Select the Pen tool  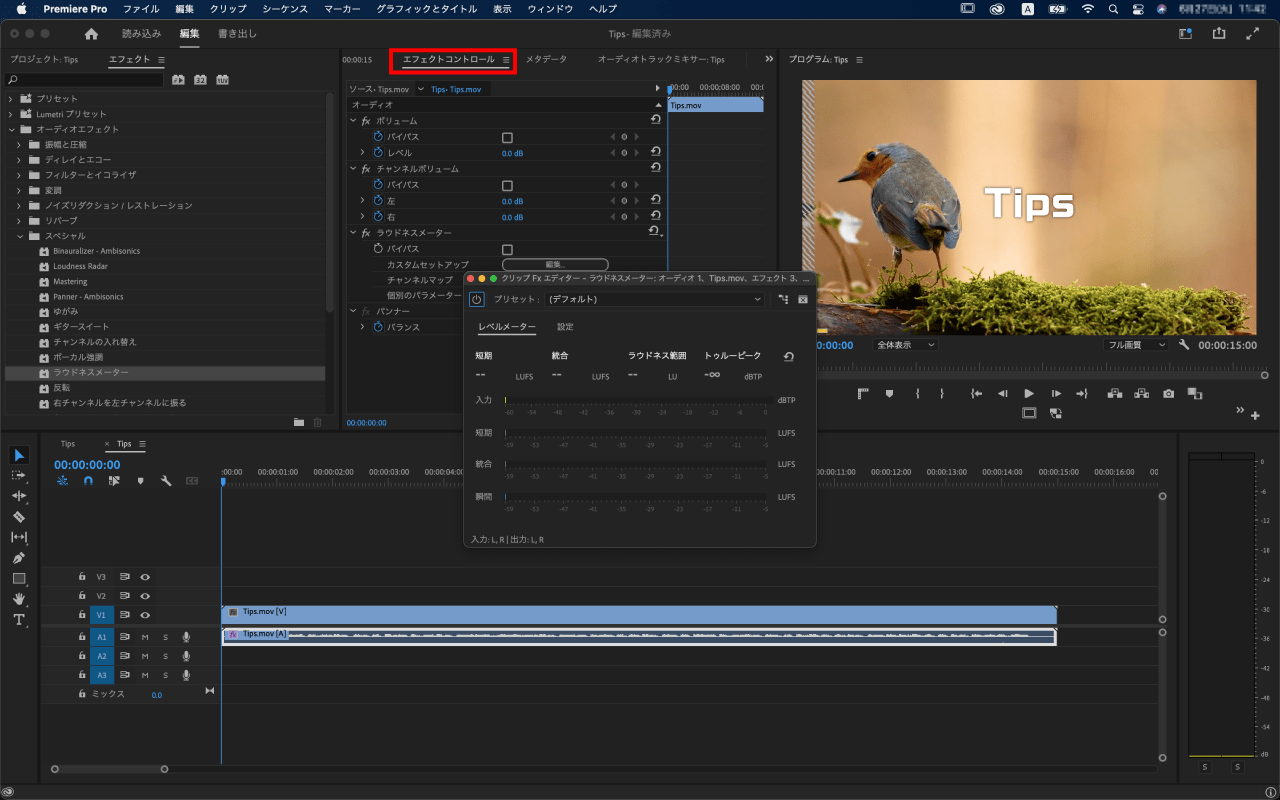click(x=19, y=558)
